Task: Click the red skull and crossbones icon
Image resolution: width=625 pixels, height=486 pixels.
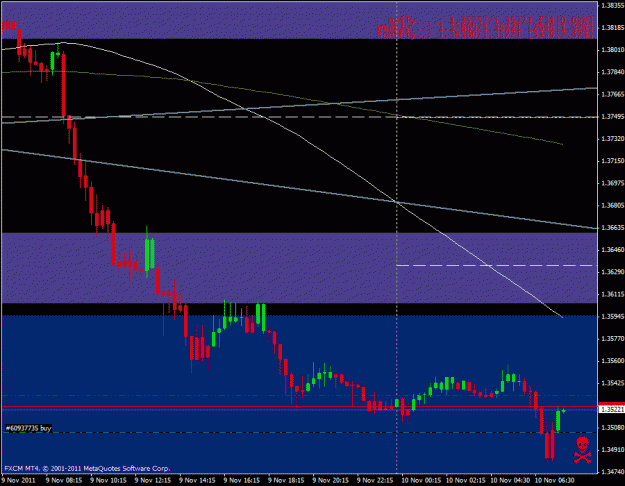Action: pyautogui.click(x=582, y=450)
